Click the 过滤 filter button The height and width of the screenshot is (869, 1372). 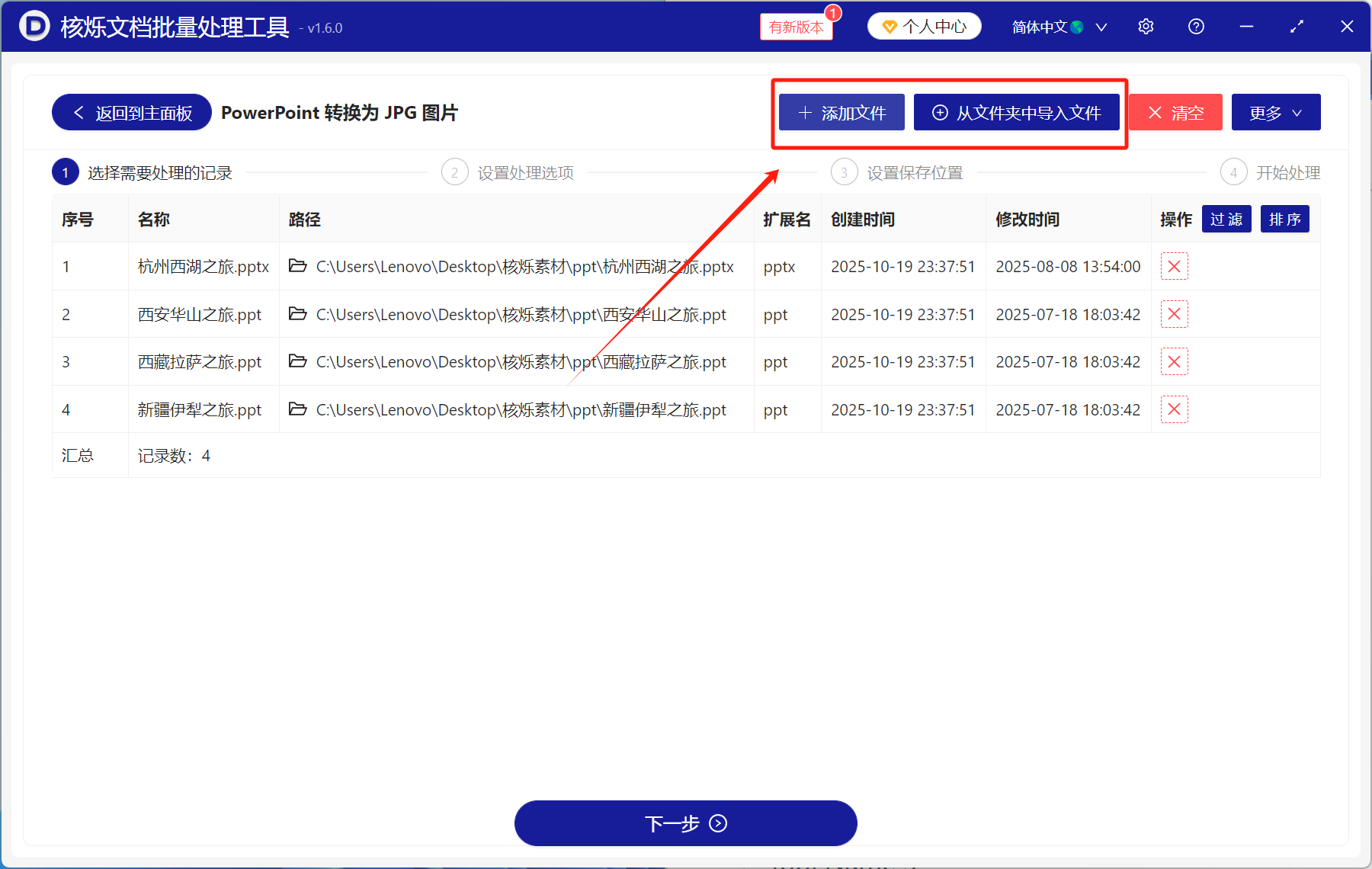point(1226,220)
